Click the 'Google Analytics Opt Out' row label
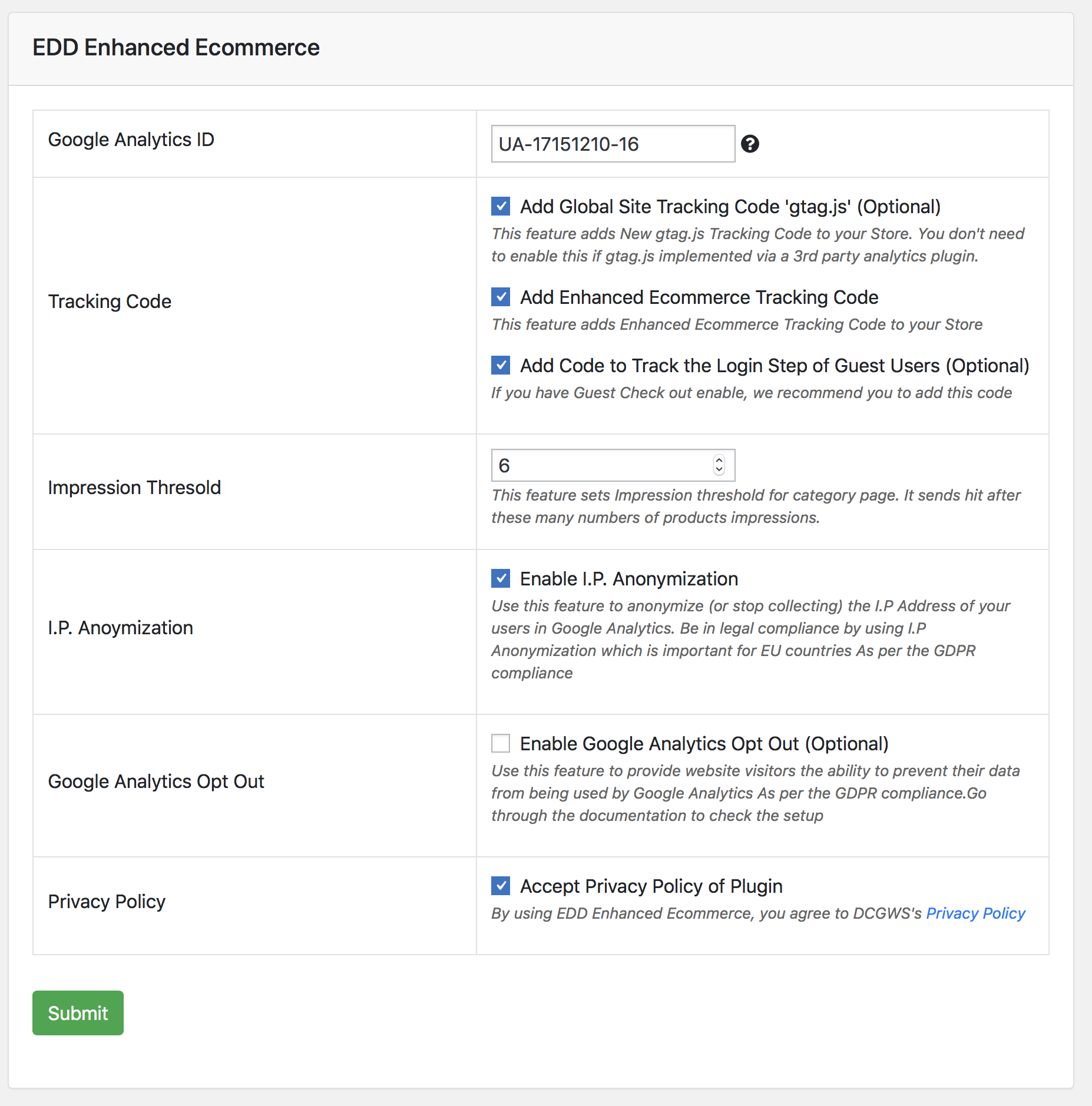The width and height of the screenshot is (1092, 1106). coord(156,782)
